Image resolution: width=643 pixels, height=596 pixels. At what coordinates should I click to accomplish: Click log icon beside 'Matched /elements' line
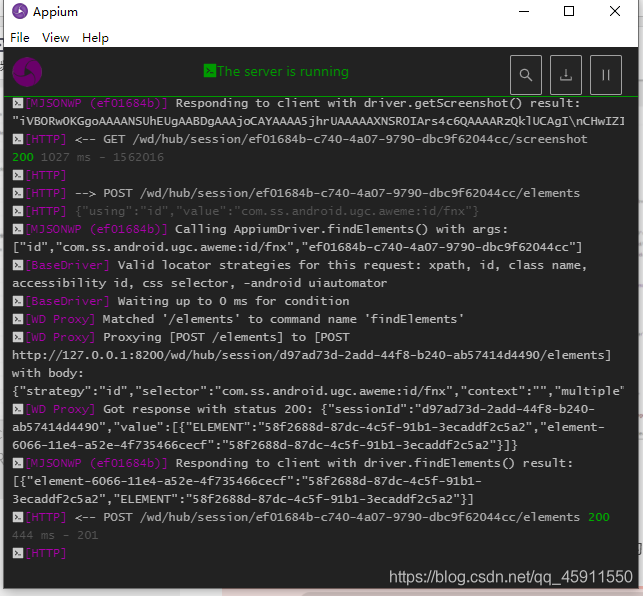click(x=18, y=319)
